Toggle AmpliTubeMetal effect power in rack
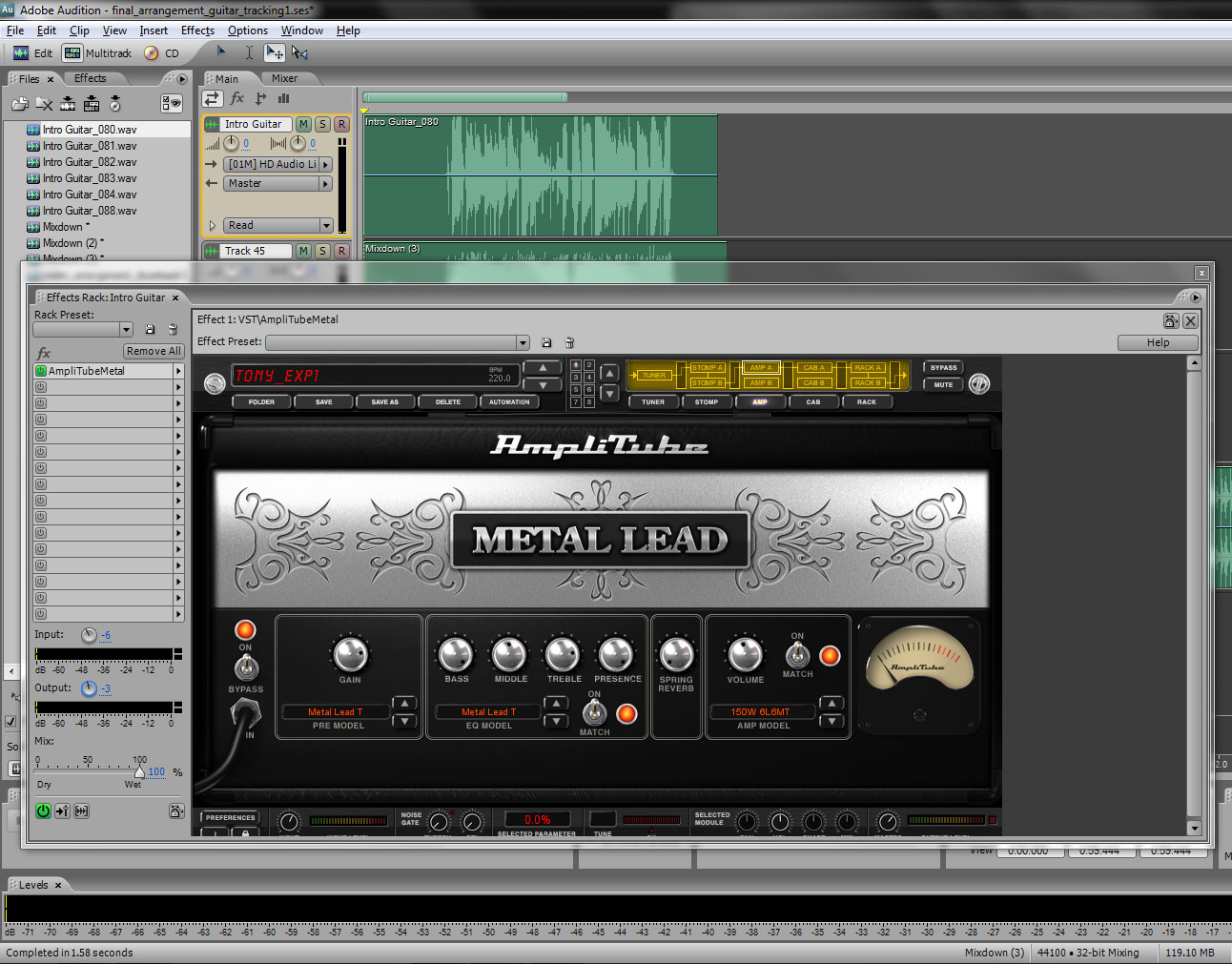The image size is (1232, 964). pos(41,371)
